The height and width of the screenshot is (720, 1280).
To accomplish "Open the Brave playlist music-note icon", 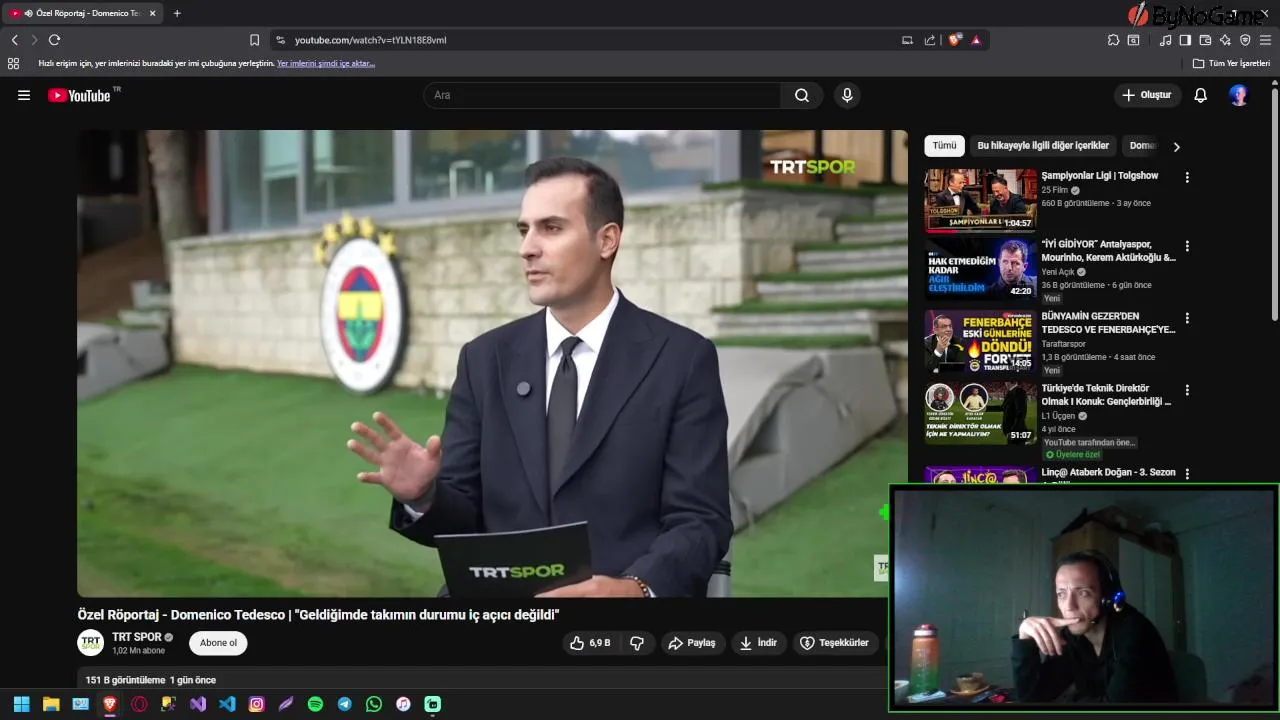I will (1165, 40).
